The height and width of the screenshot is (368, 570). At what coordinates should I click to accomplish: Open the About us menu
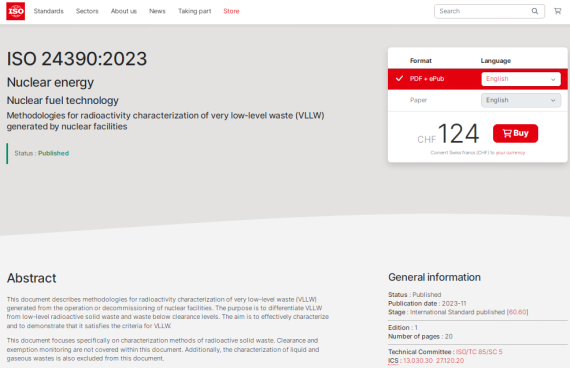coord(124,11)
